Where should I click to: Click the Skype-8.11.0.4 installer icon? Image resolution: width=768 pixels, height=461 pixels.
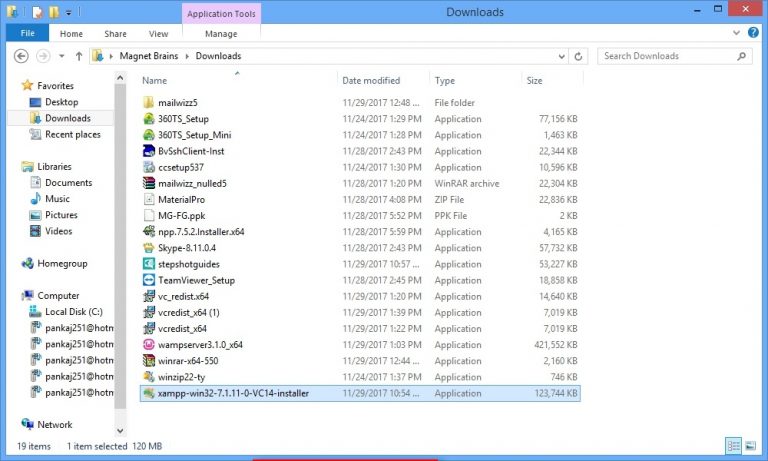click(148, 248)
